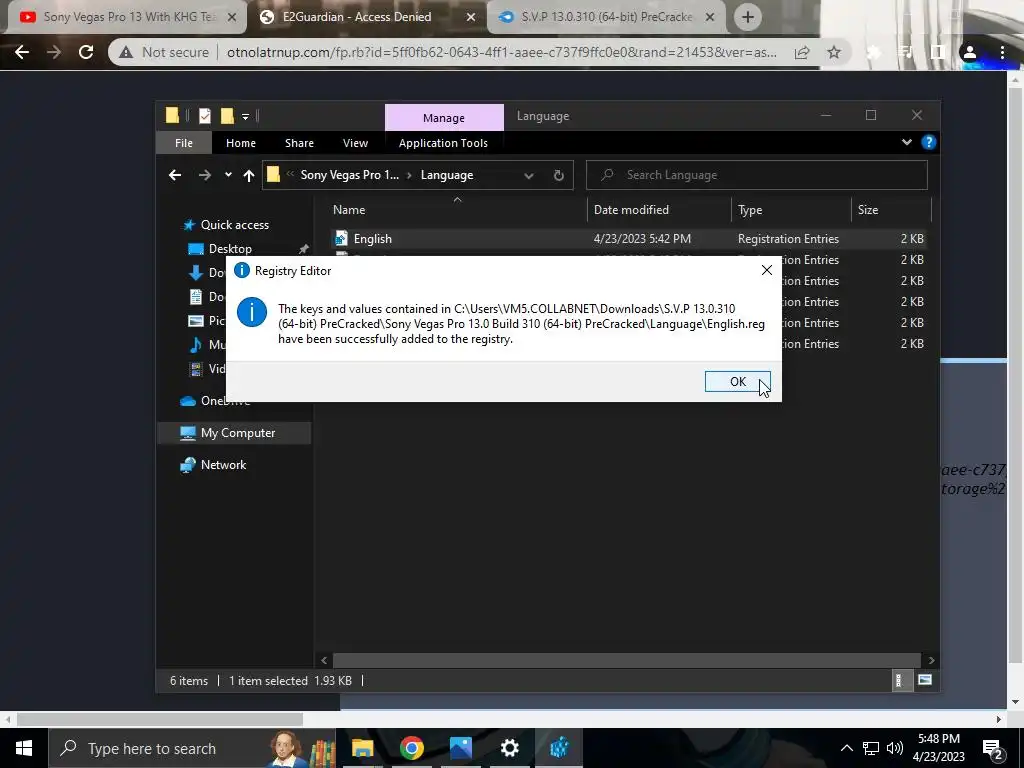
Task: Bookmark this page with star icon
Action: 834,52
